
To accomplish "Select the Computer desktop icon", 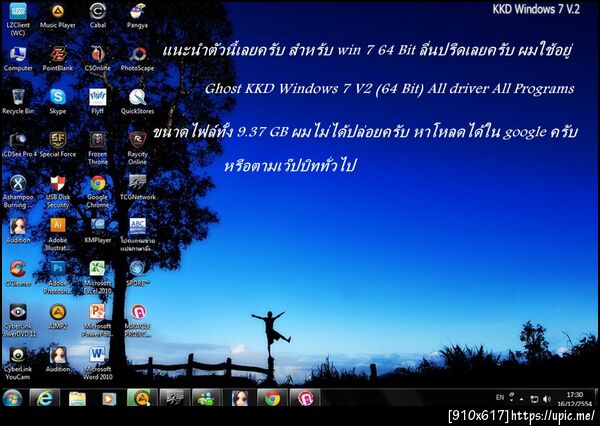I will point(18,59).
